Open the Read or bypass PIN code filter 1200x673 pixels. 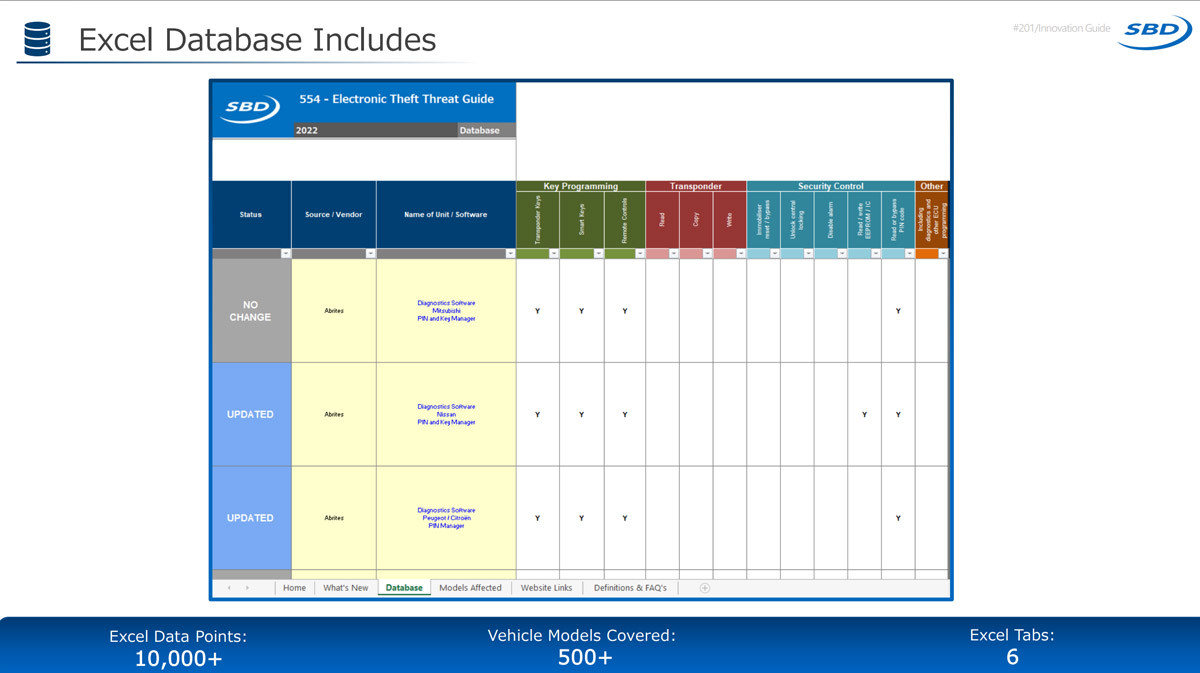pyautogui.click(x=909, y=254)
